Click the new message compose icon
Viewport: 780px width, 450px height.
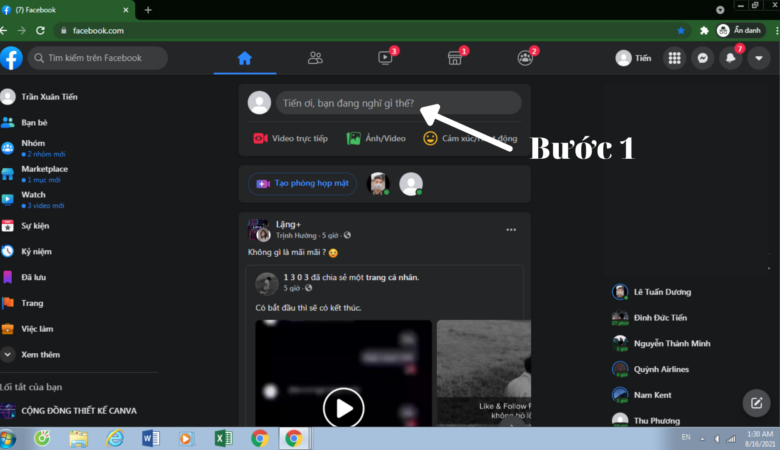click(x=756, y=403)
